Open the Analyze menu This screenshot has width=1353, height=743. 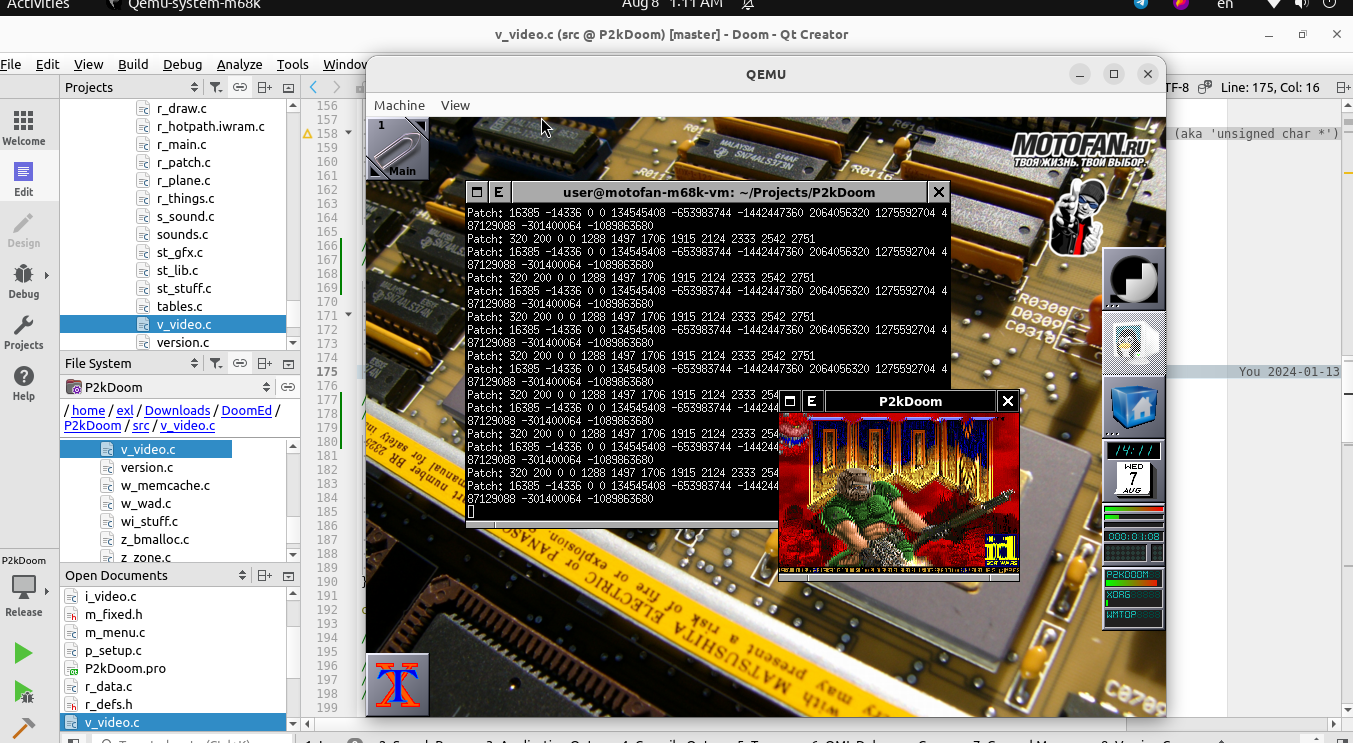point(240,64)
